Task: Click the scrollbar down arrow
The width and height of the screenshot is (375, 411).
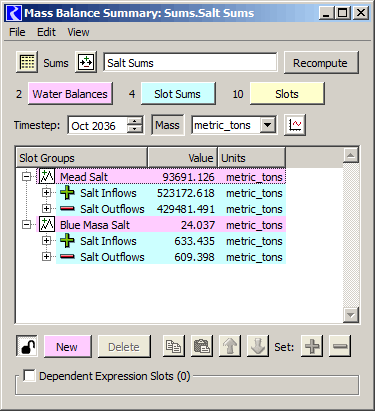Action: (x=351, y=315)
